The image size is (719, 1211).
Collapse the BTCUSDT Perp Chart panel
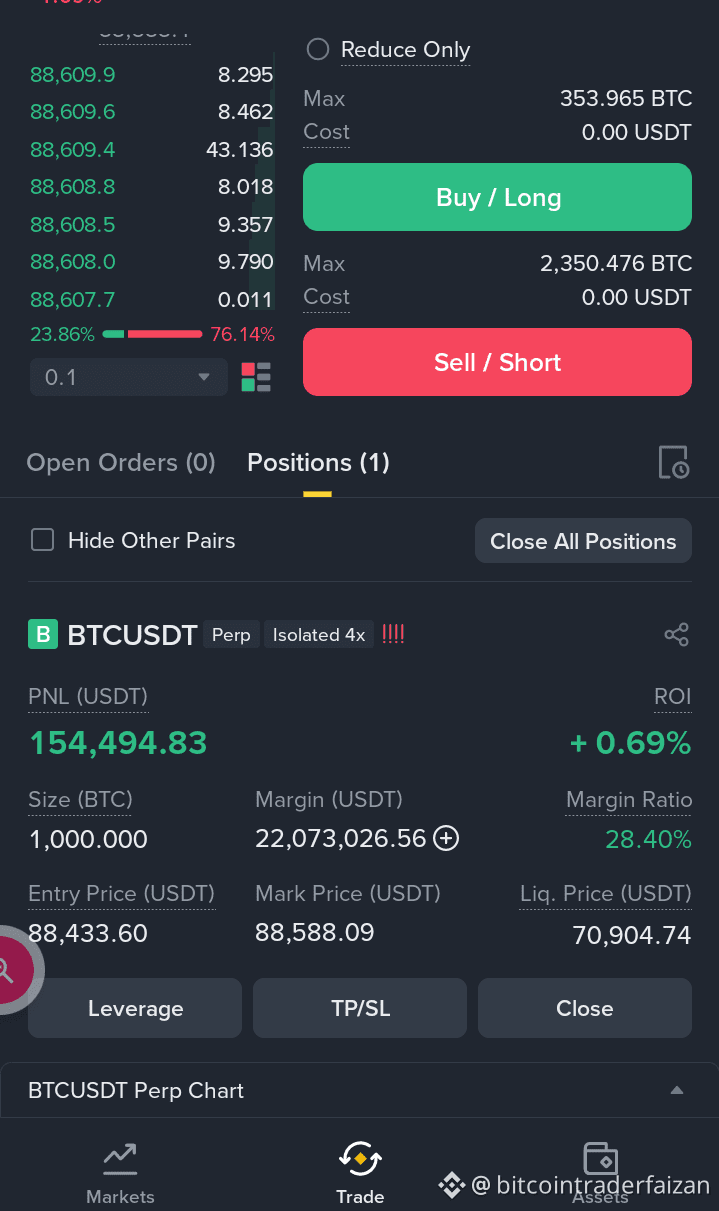point(677,1090)
